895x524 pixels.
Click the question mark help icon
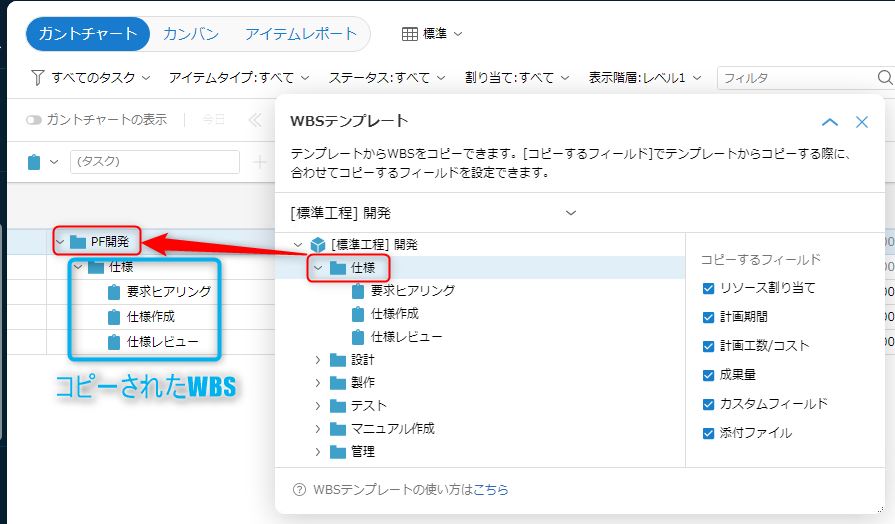299,490
